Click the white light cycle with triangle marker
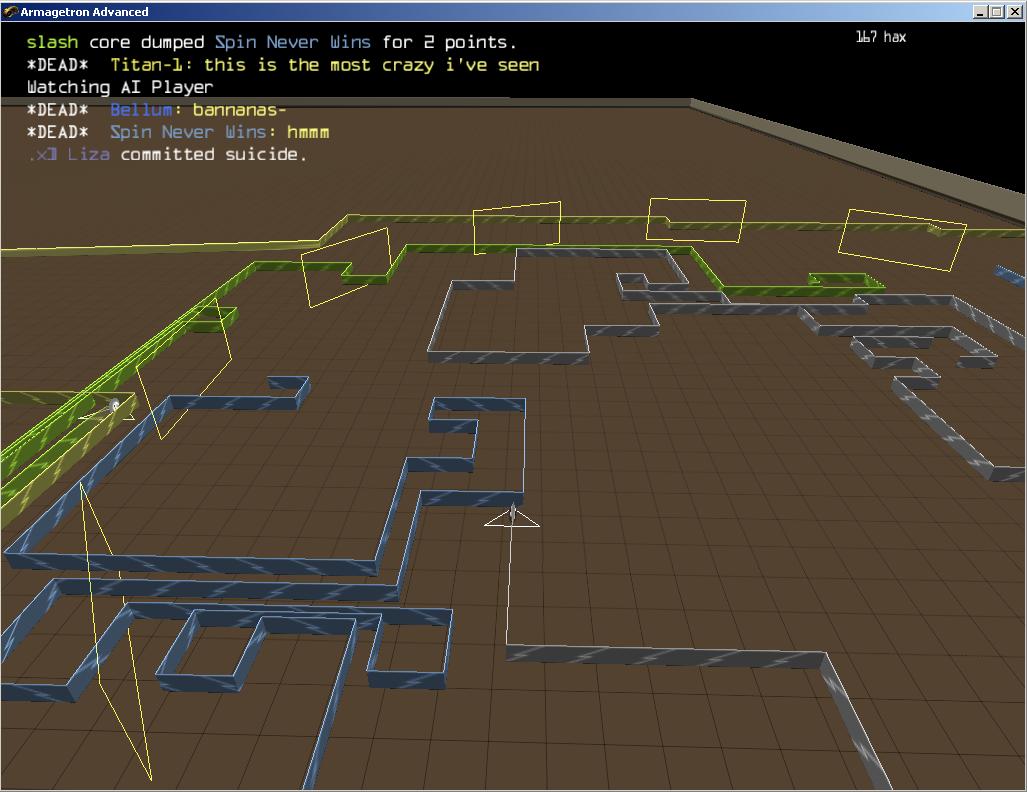 click(512, 516)
